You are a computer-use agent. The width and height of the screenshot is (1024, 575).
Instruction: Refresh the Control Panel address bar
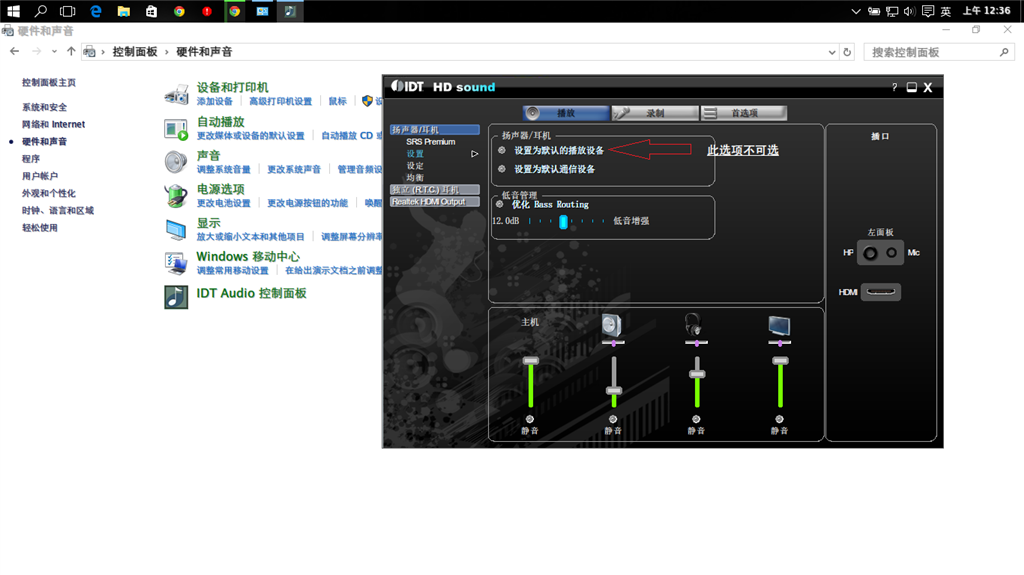[x=847, y=52]
